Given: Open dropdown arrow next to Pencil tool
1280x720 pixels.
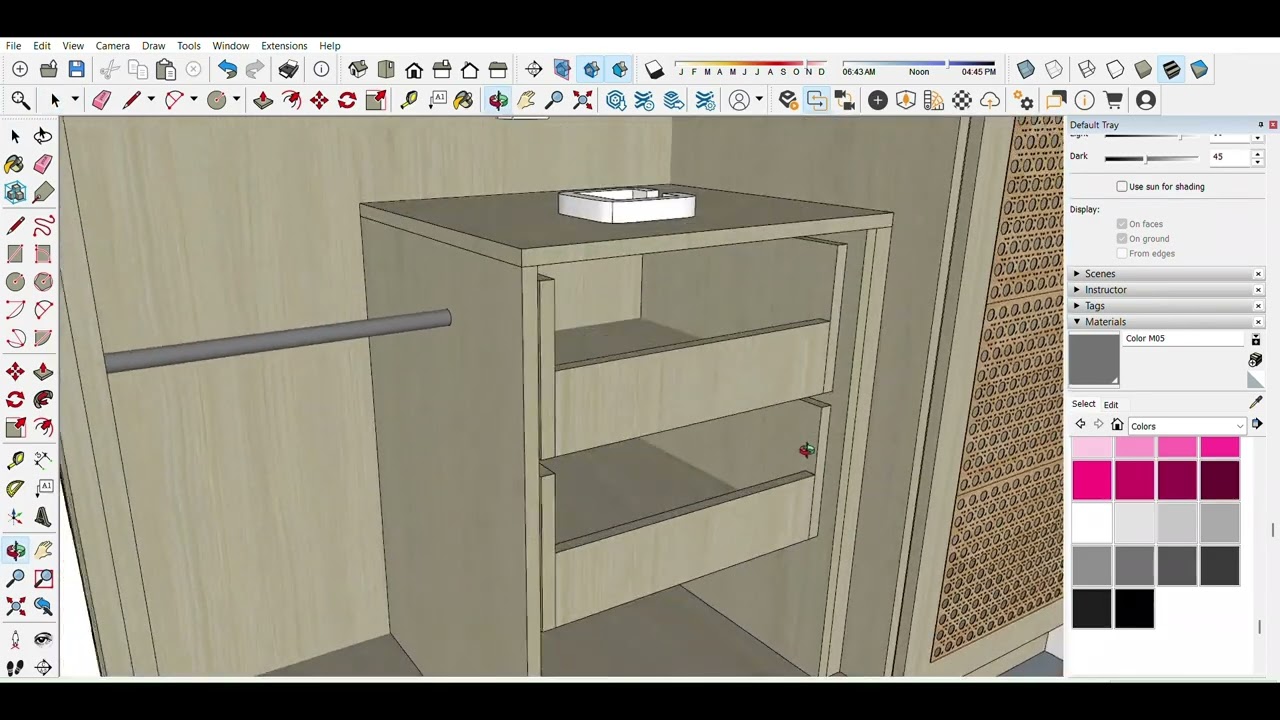Looking at the screenshot, I should (150, 100).
